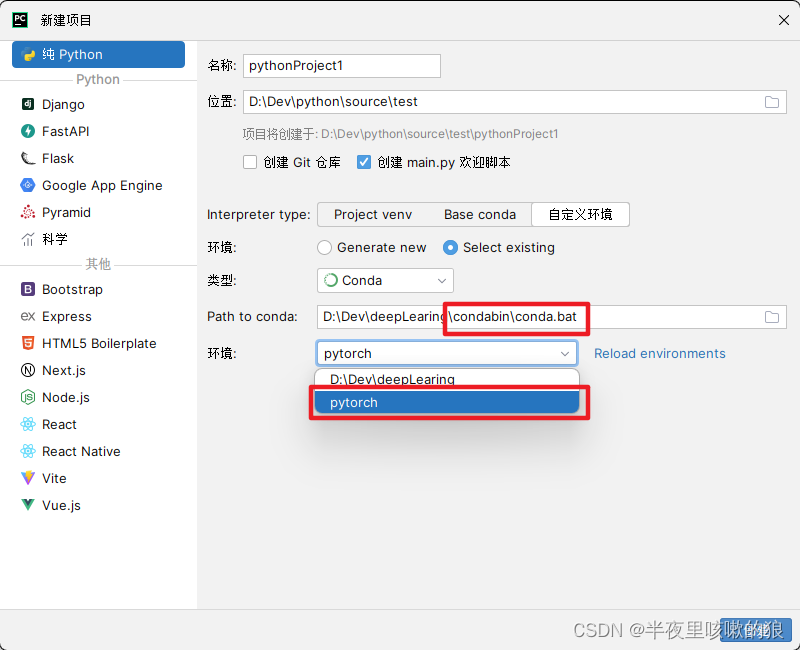Click the location field D:\Dev\python\source\test

coord(514,102)
